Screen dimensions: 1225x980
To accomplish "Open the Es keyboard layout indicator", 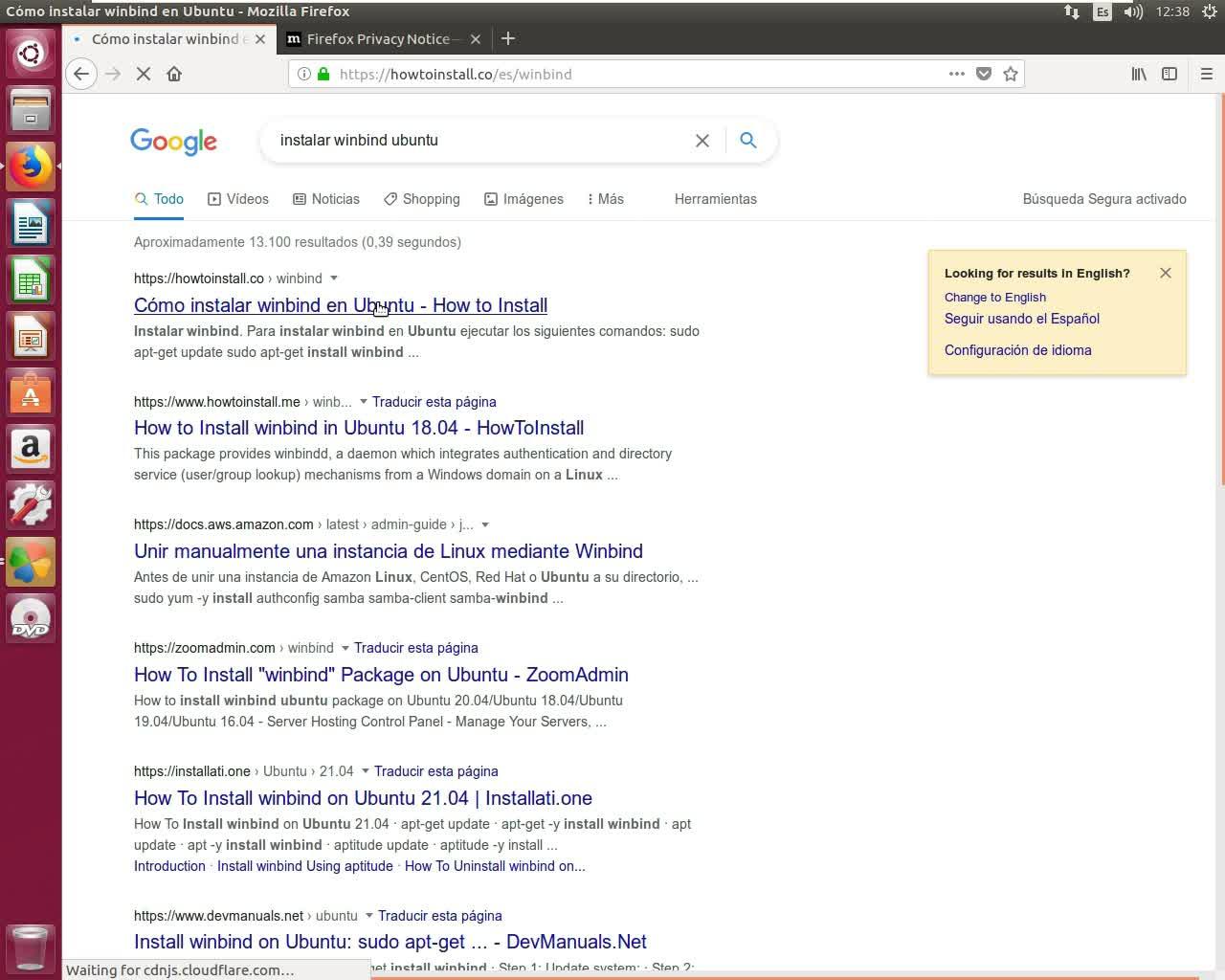I will [x=1102, y=11].
